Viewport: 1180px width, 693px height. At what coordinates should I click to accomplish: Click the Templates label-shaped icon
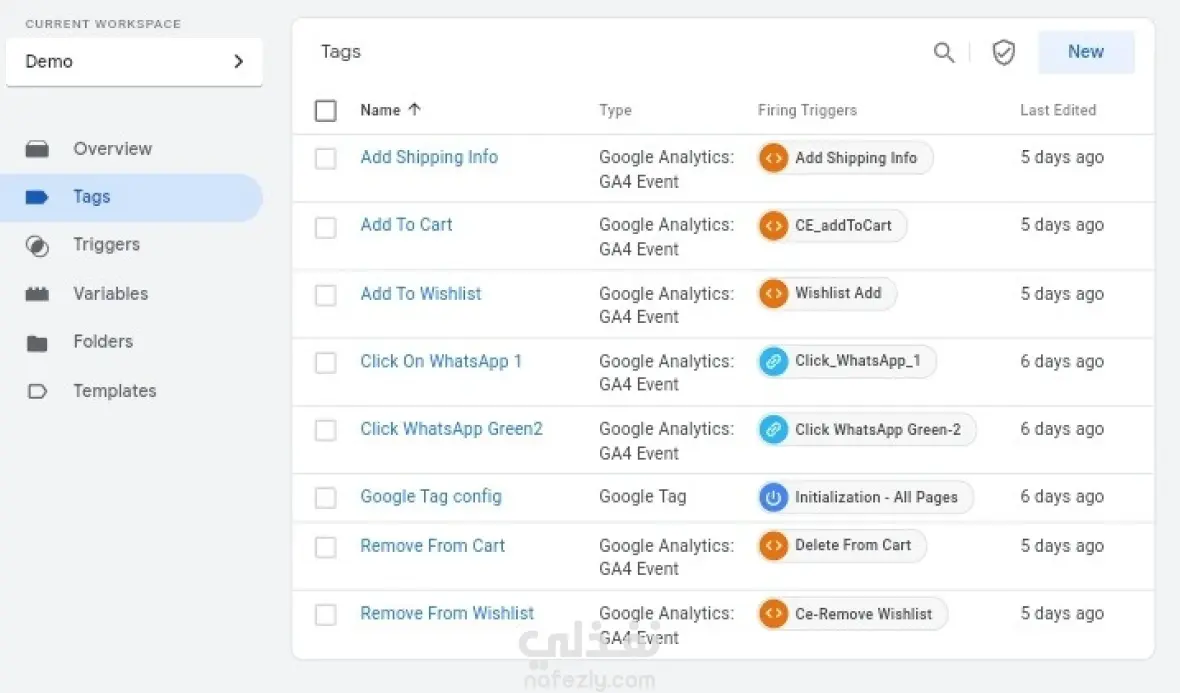click(37, 391)
